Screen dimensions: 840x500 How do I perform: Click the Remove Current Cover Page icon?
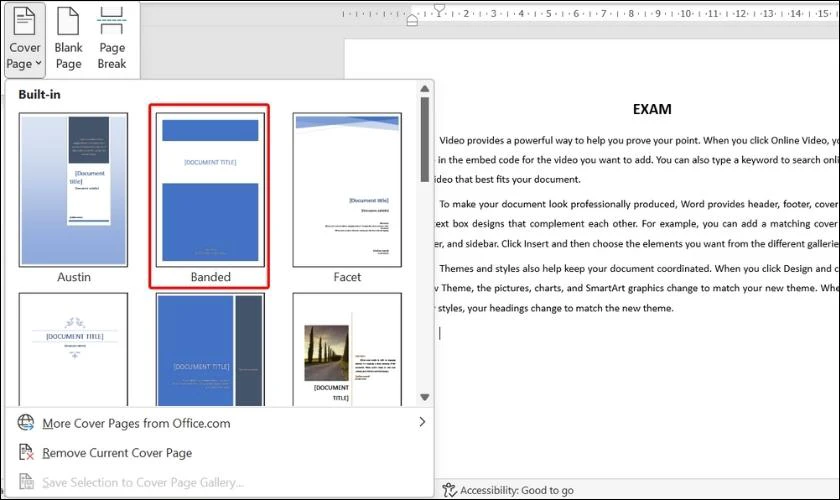coord(26,452)
